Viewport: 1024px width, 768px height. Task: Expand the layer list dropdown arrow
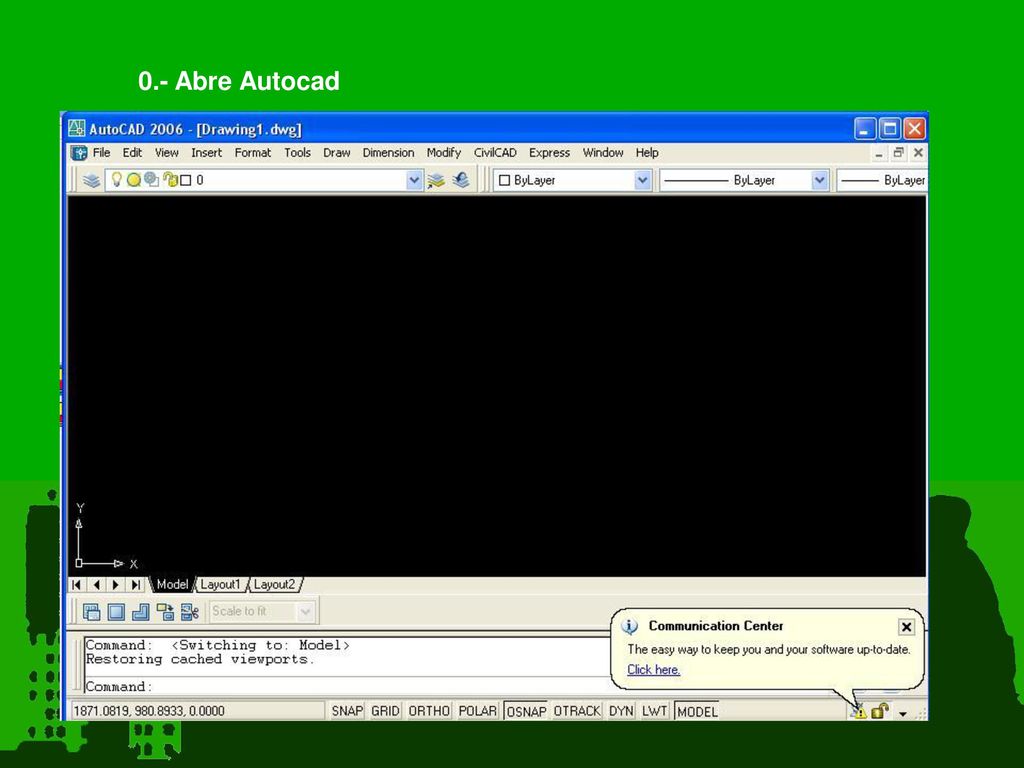[x=414, y=180]
